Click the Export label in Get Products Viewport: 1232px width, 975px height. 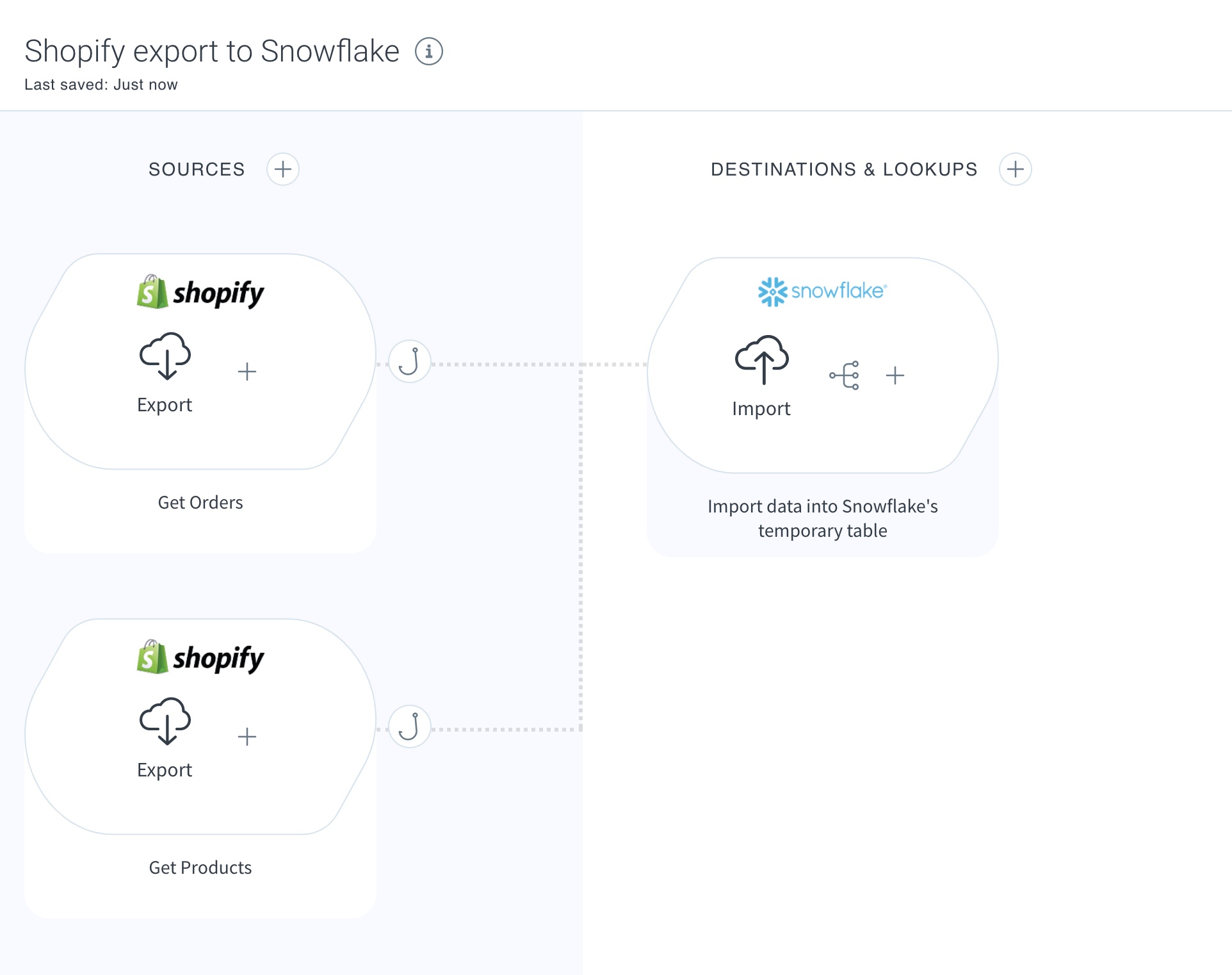pyautogui.click(x=165, y=770)
